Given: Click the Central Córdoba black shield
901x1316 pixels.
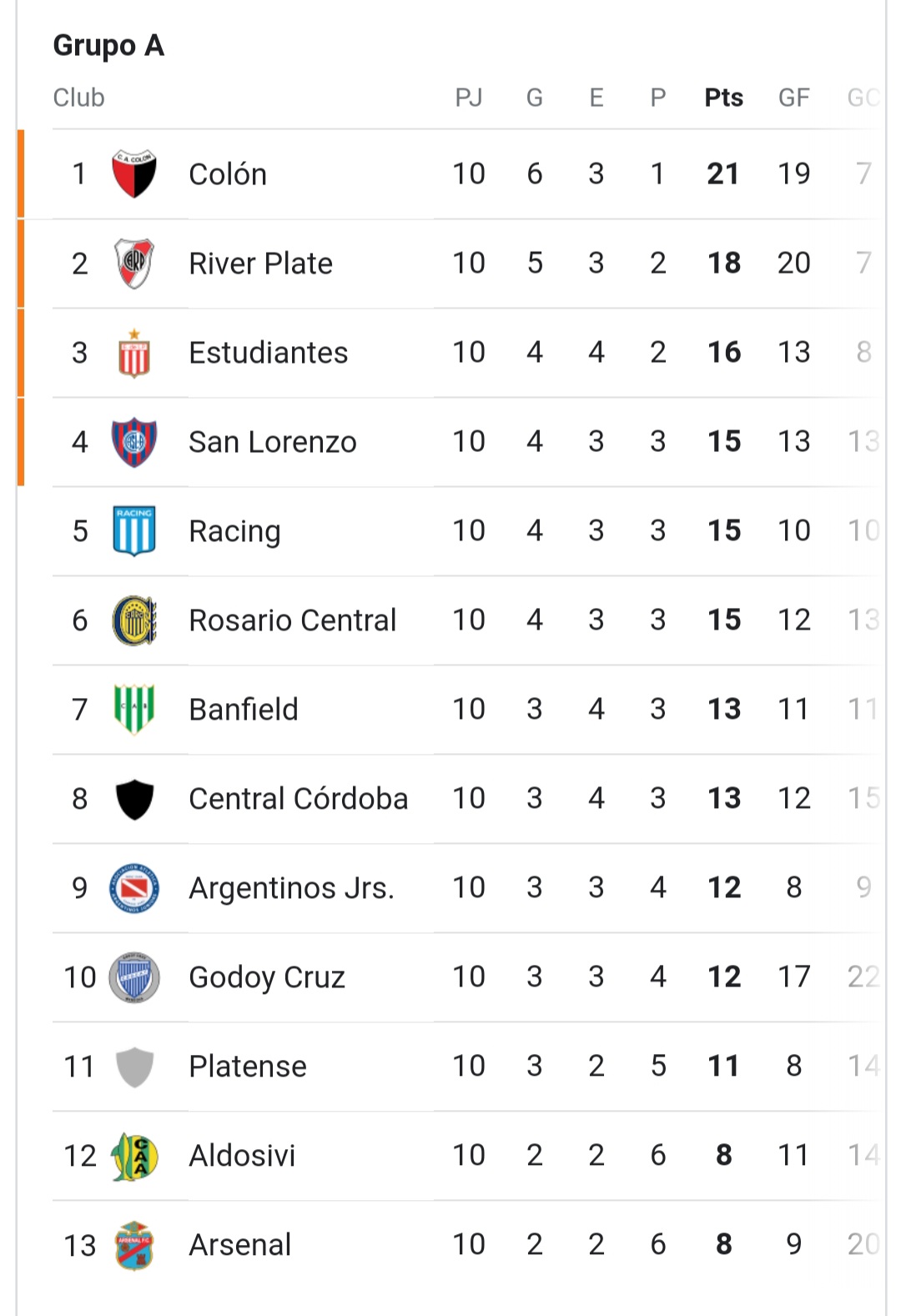Looking at the screenshot, I should (134, 799).
